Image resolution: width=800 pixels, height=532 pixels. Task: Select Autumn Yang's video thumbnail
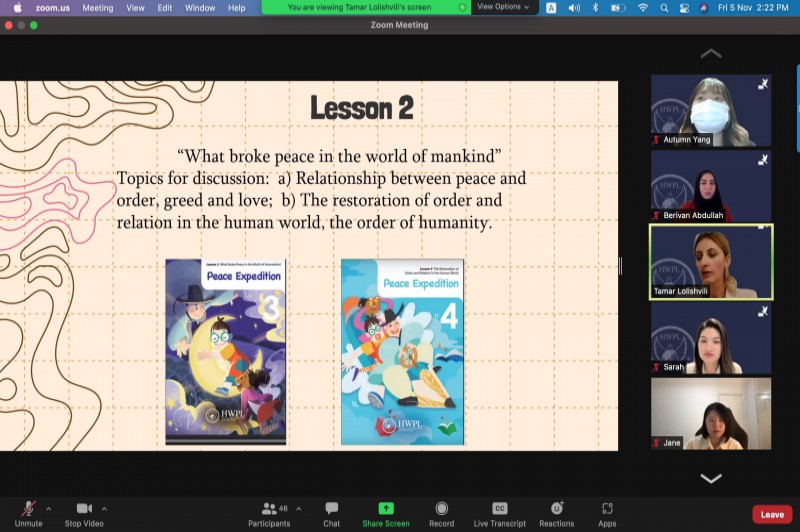711,110
